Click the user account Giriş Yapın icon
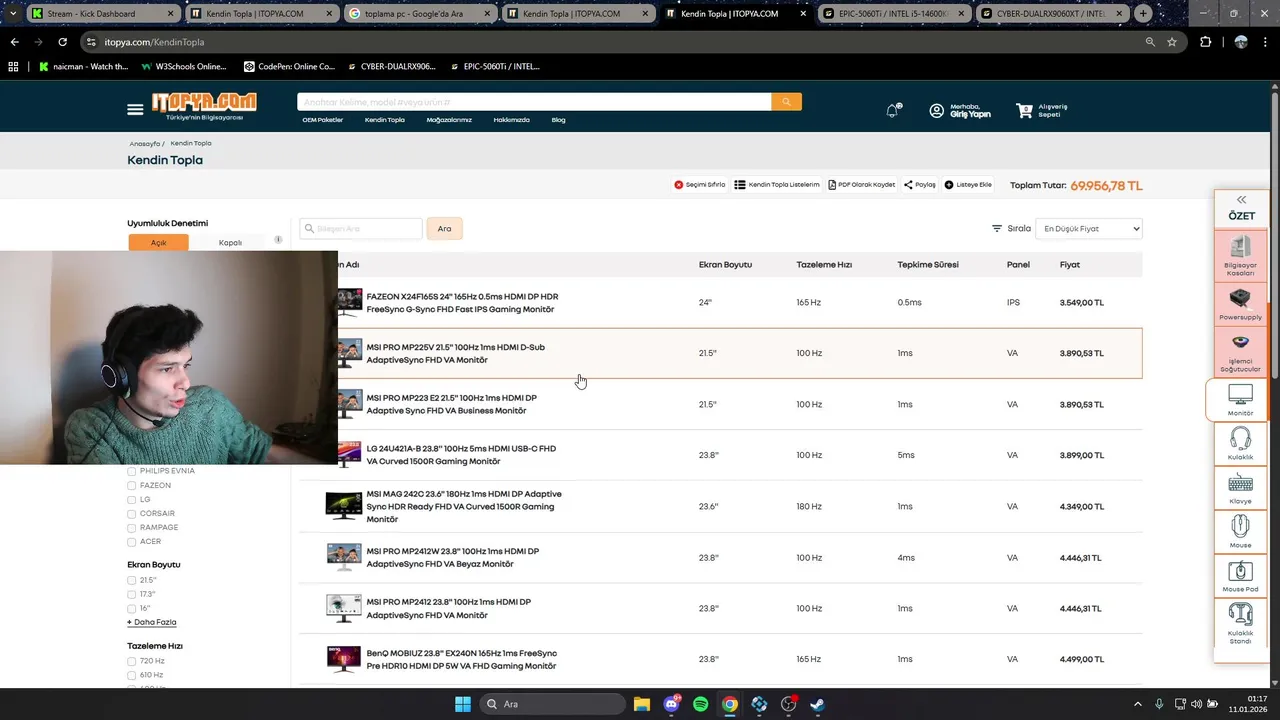1280x720 pixels. (x=936, y=111)
